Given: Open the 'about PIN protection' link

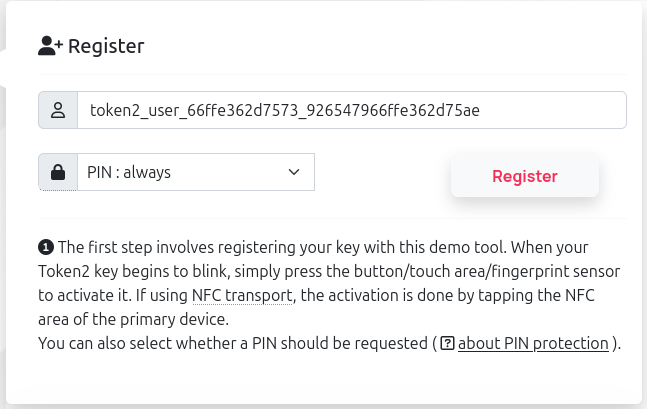Looking at the screenshot, I should coord(533,343).
